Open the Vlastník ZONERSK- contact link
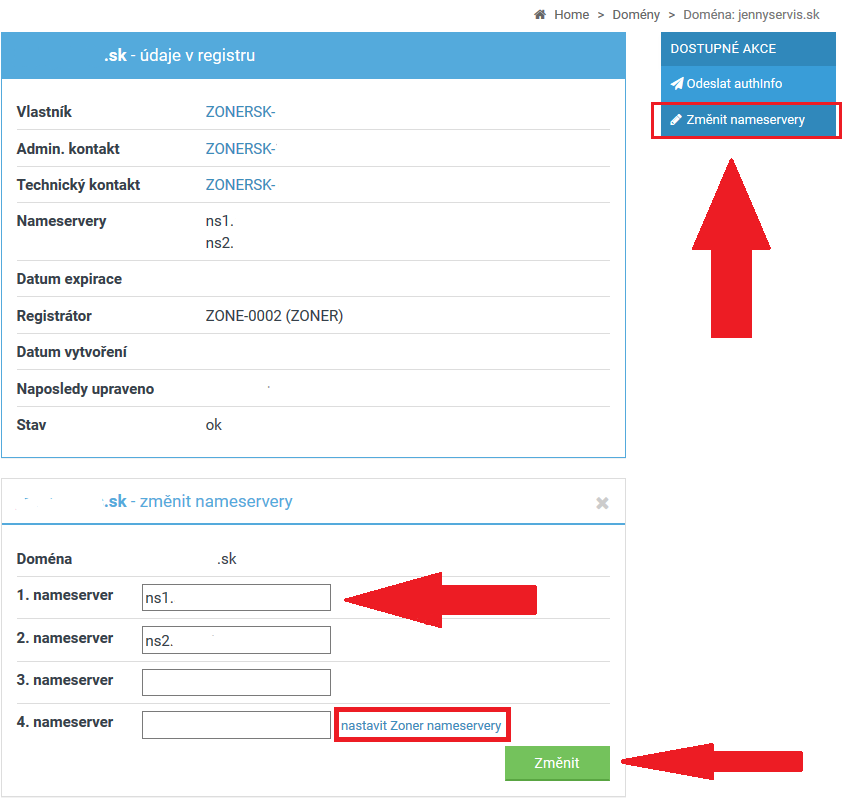The width and height of the screenshot is (844, 811). coord(240,113)
